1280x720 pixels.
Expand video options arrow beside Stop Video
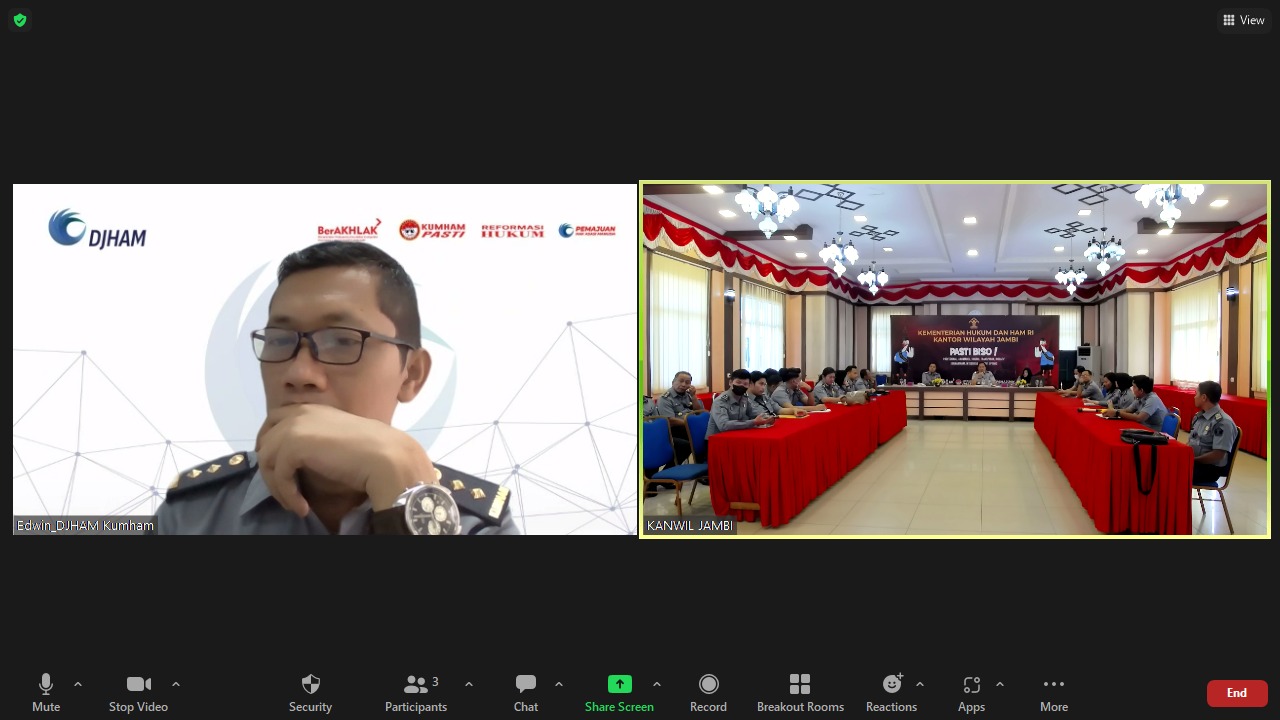point(176,684)
